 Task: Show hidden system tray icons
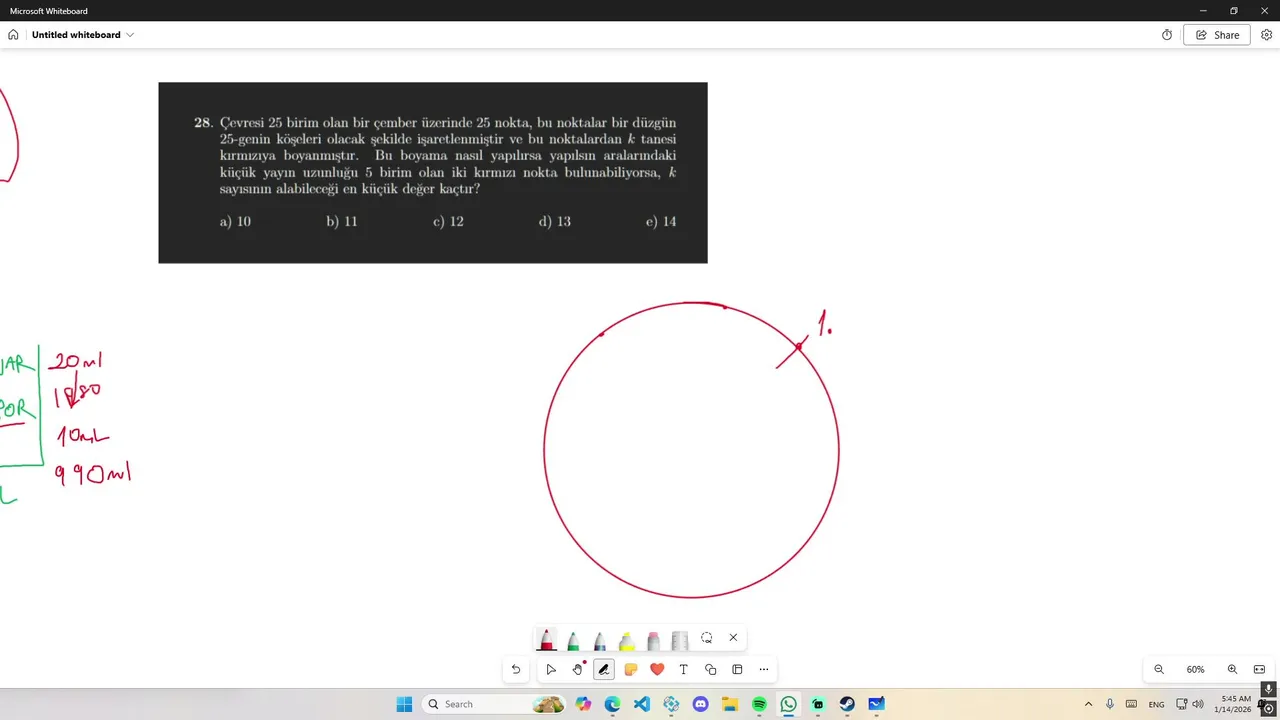coord(1089,704)
